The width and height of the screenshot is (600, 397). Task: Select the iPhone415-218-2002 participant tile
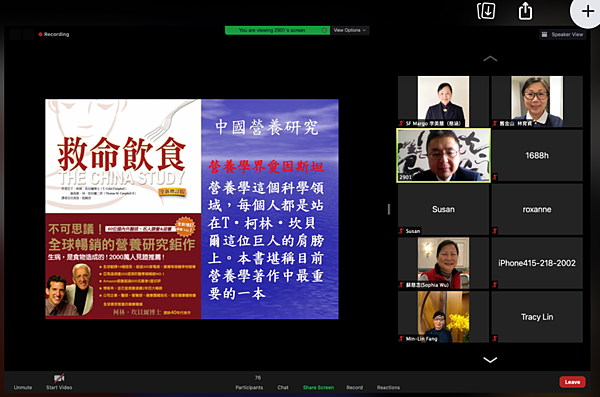[x=537, y=263]
